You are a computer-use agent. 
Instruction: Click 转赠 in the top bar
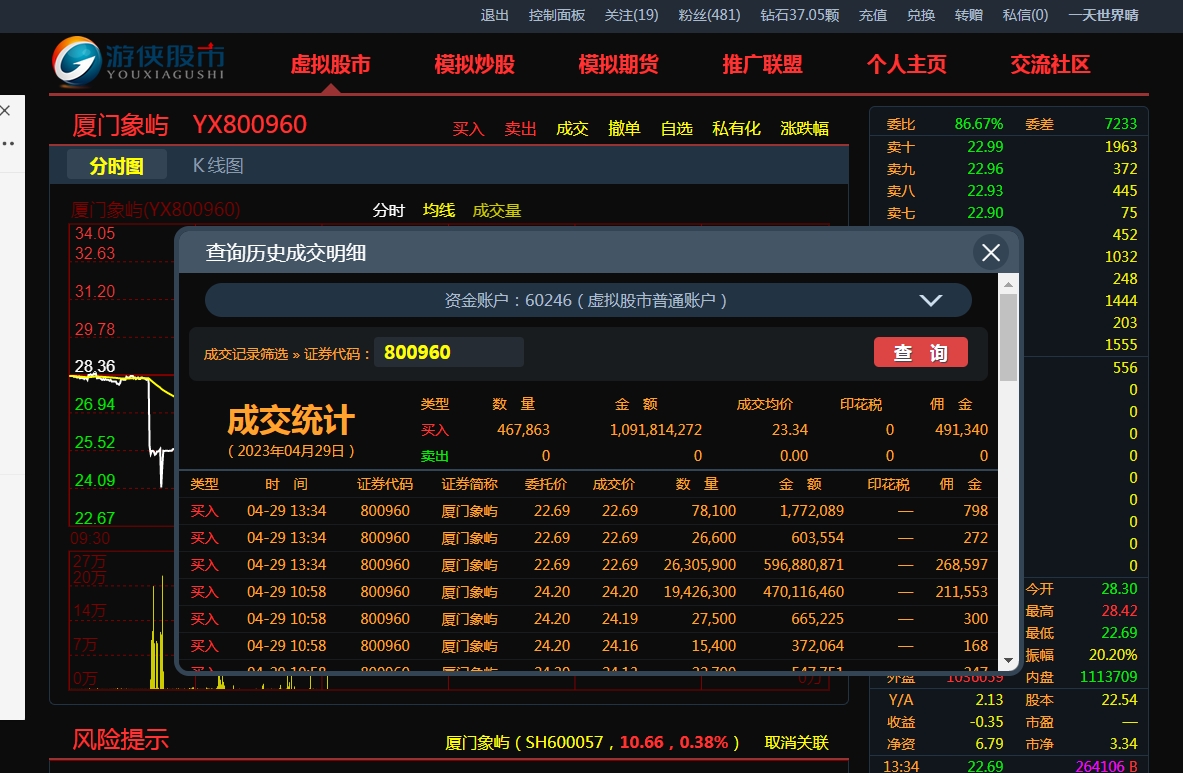(x=968, y=15)
